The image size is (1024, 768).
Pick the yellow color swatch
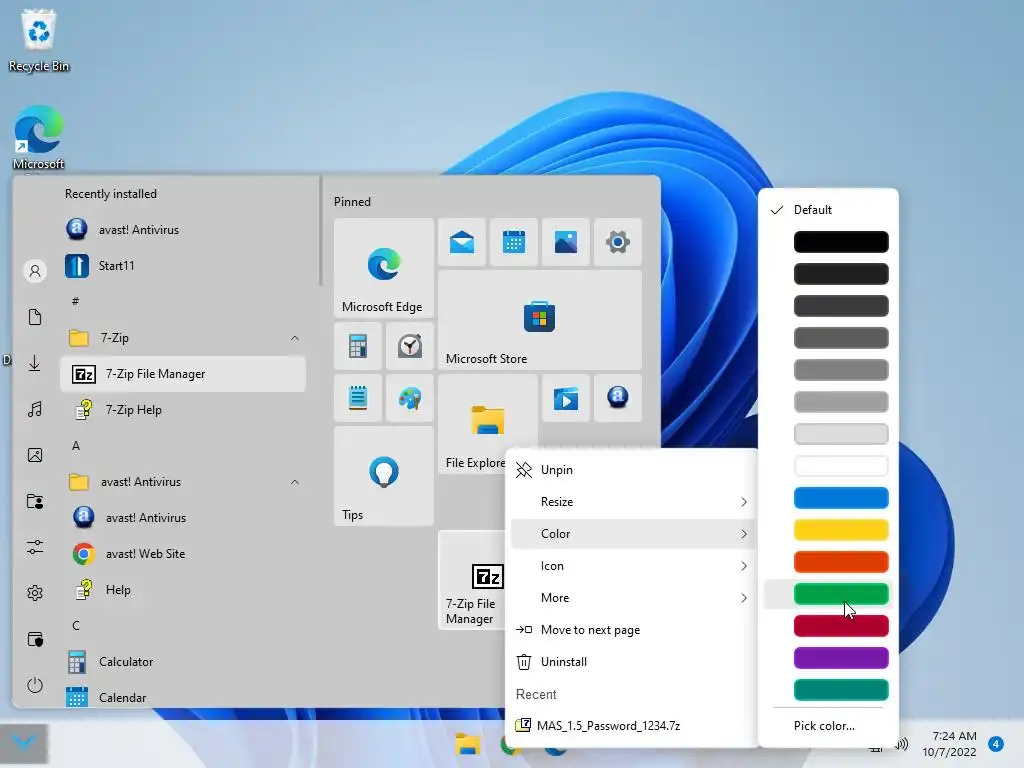(x=841, y=530)
